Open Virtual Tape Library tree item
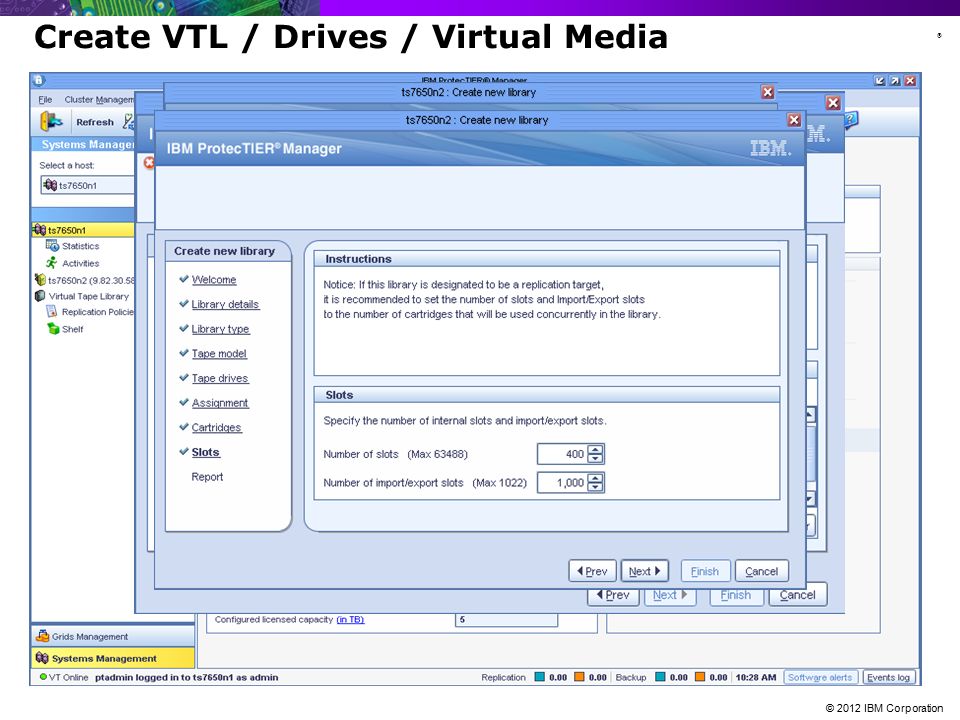Screen dimensions: 960x720 (x=89, y=296)
